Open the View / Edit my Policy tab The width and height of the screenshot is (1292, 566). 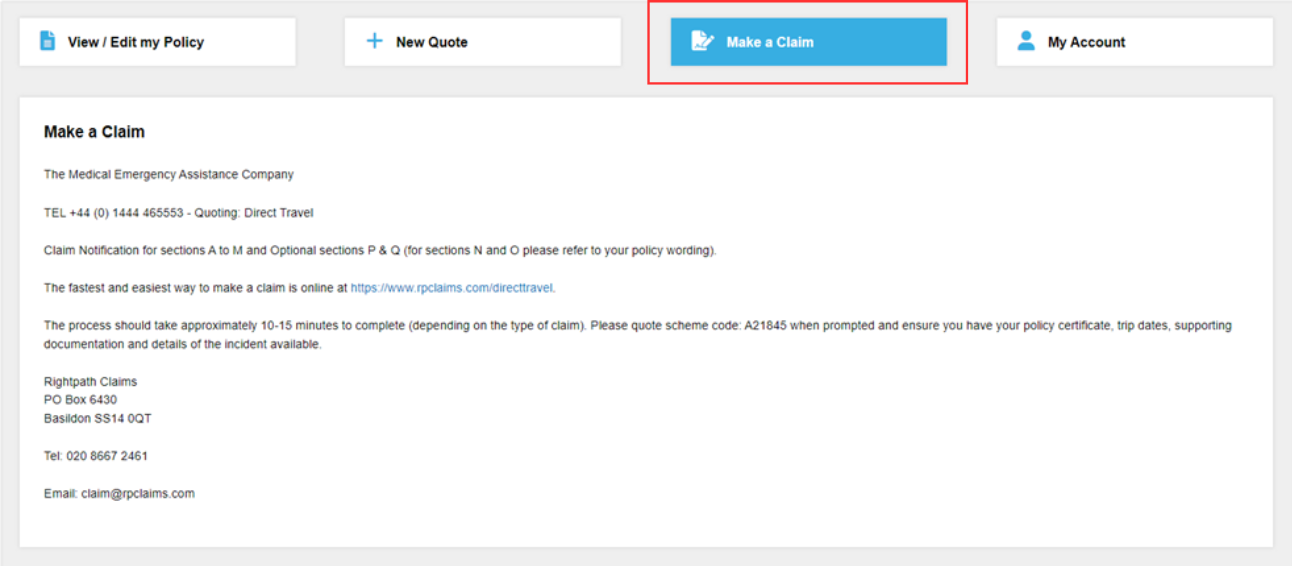[x=135, y=42]
